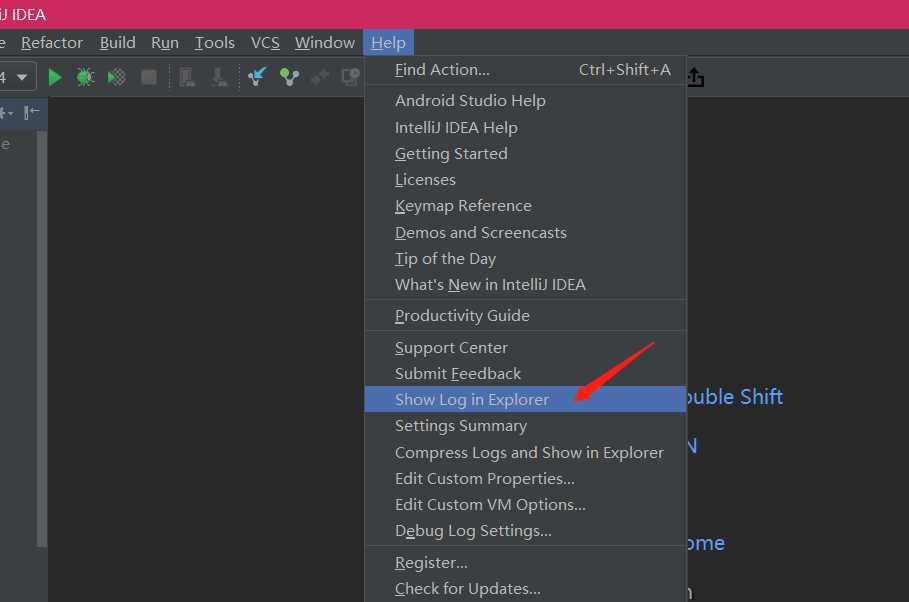Click the VCS update project blue arrow icon
Viewport: 909px width, 602px height.
256,77
